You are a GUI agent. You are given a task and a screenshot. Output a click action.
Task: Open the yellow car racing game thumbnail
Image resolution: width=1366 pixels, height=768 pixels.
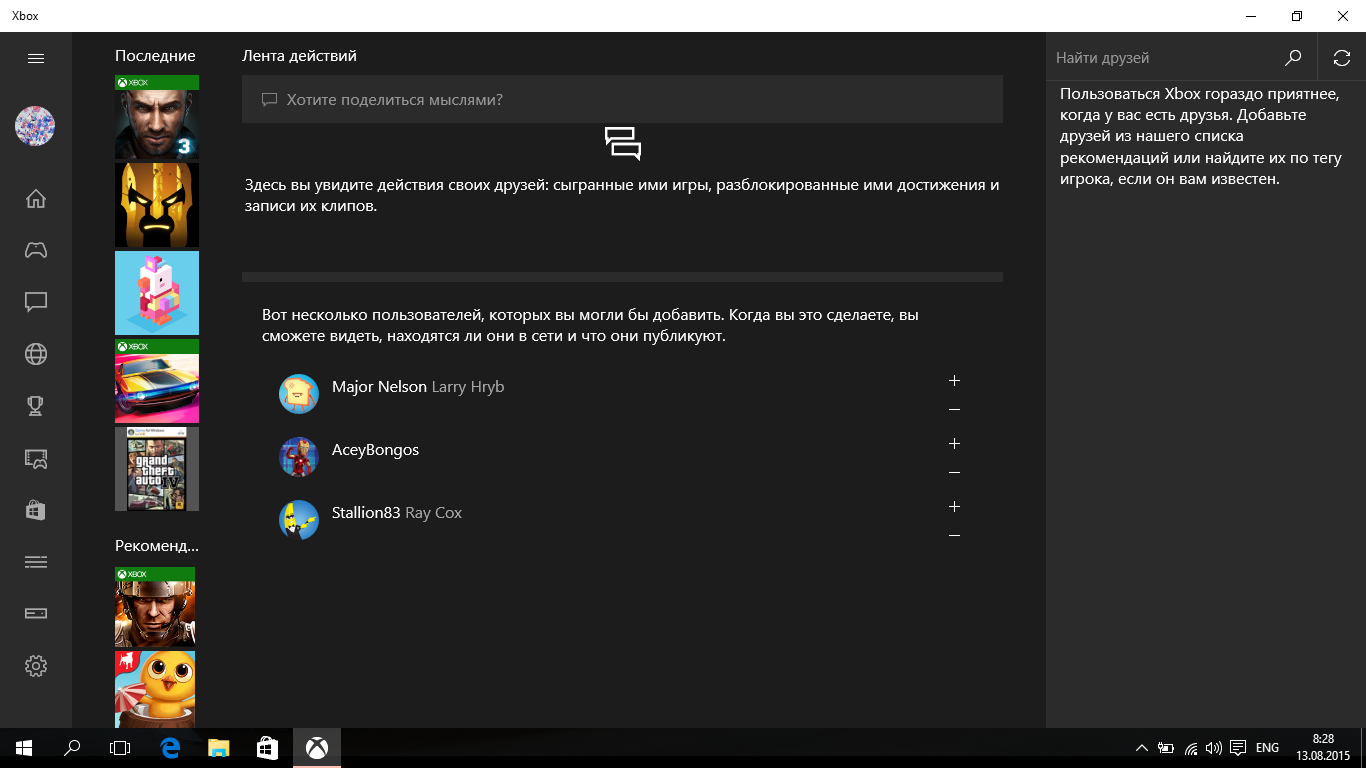coord(157,381)
